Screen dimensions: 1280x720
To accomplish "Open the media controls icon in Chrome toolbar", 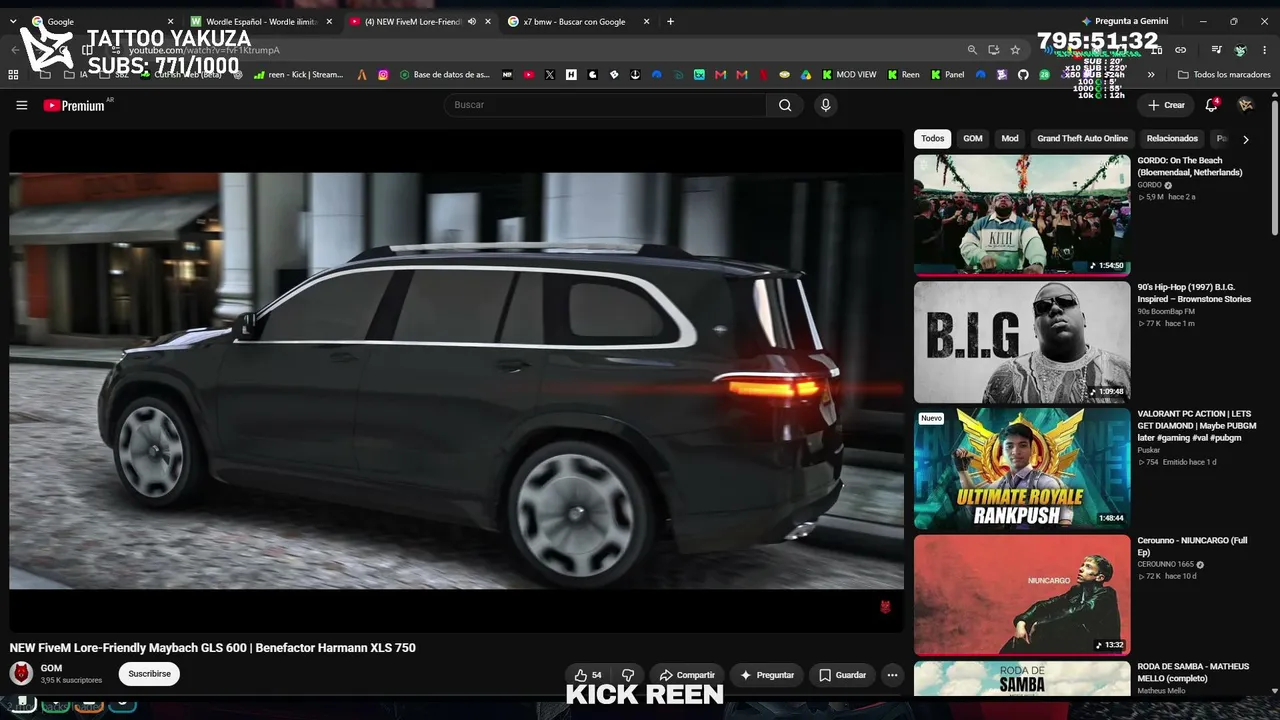I will point(1216,50).
